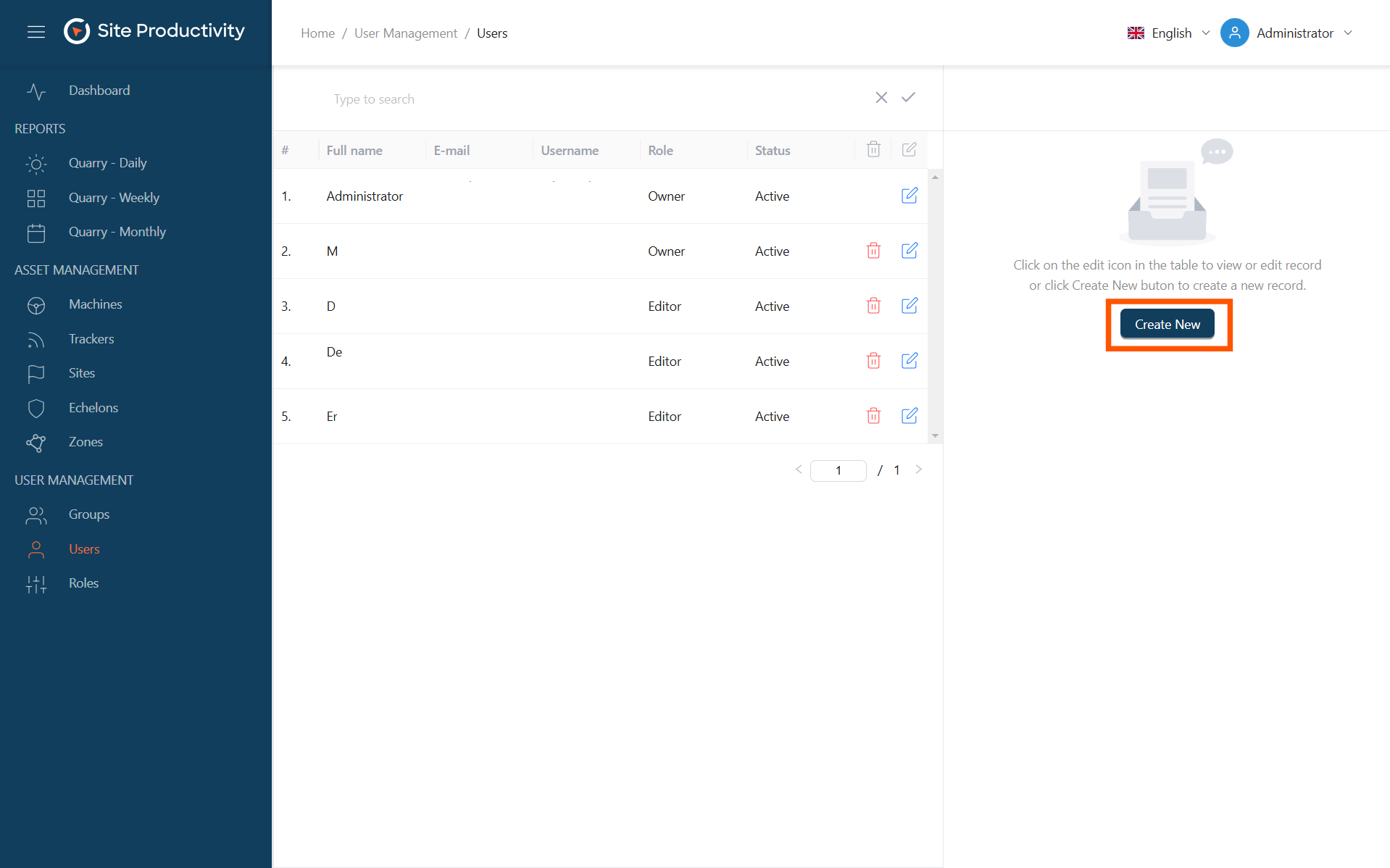Viewport: 1390px width, 868px height.
Task: Open the Roles page
Action: pos(83,583)
